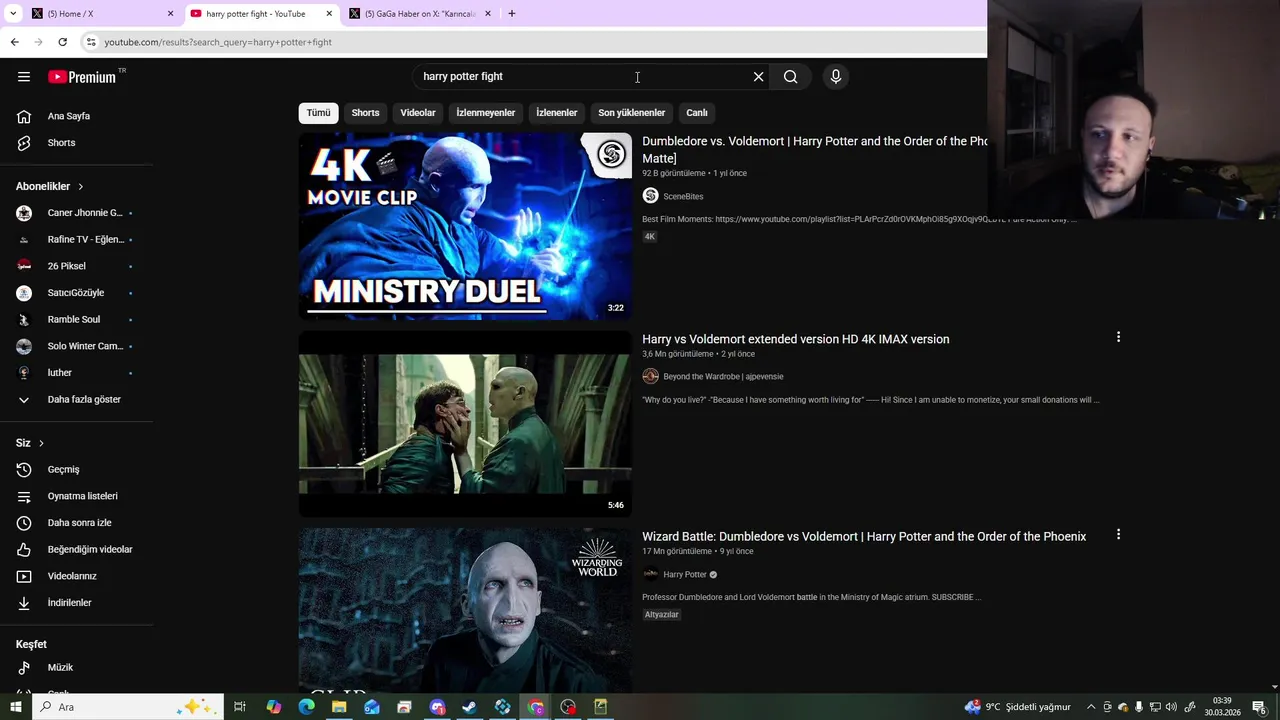Show hidden system tray icons
Viewport: 1280px width, 720px height.
(x=1091, y=707)
